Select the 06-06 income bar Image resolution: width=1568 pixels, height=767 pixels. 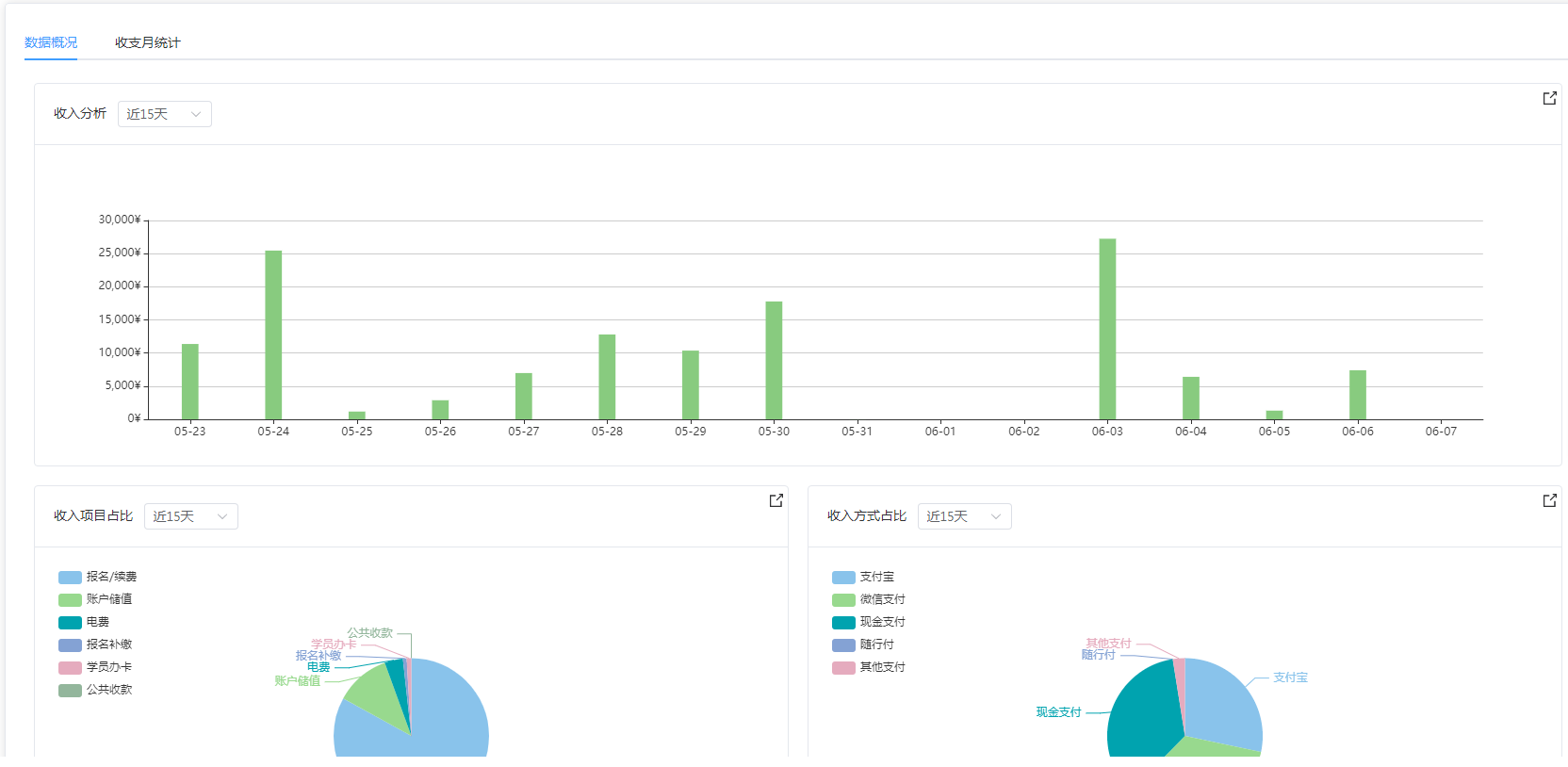[x=1358, y=395]
